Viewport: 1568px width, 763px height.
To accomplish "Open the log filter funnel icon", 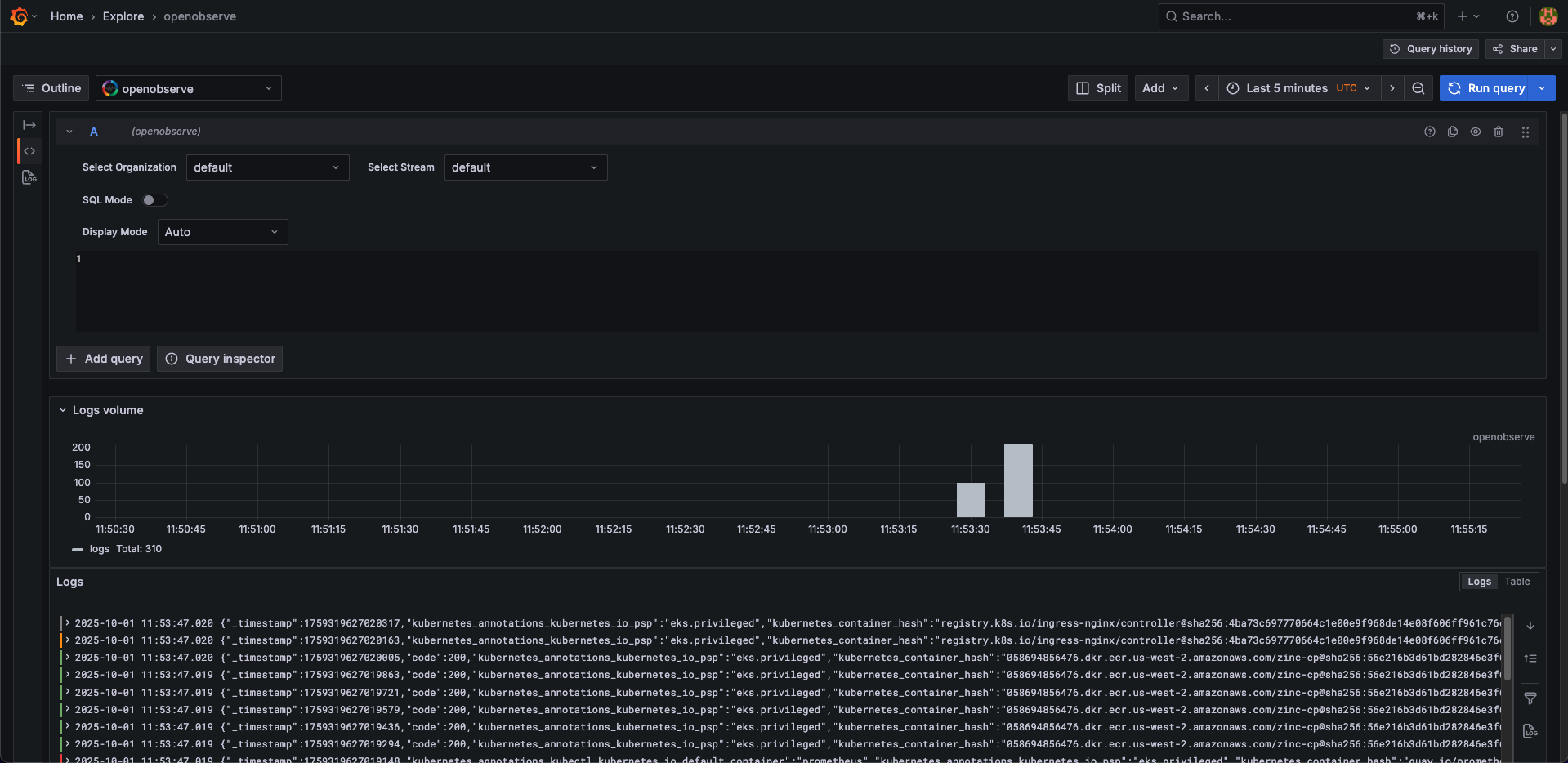I will point(1530,698).
